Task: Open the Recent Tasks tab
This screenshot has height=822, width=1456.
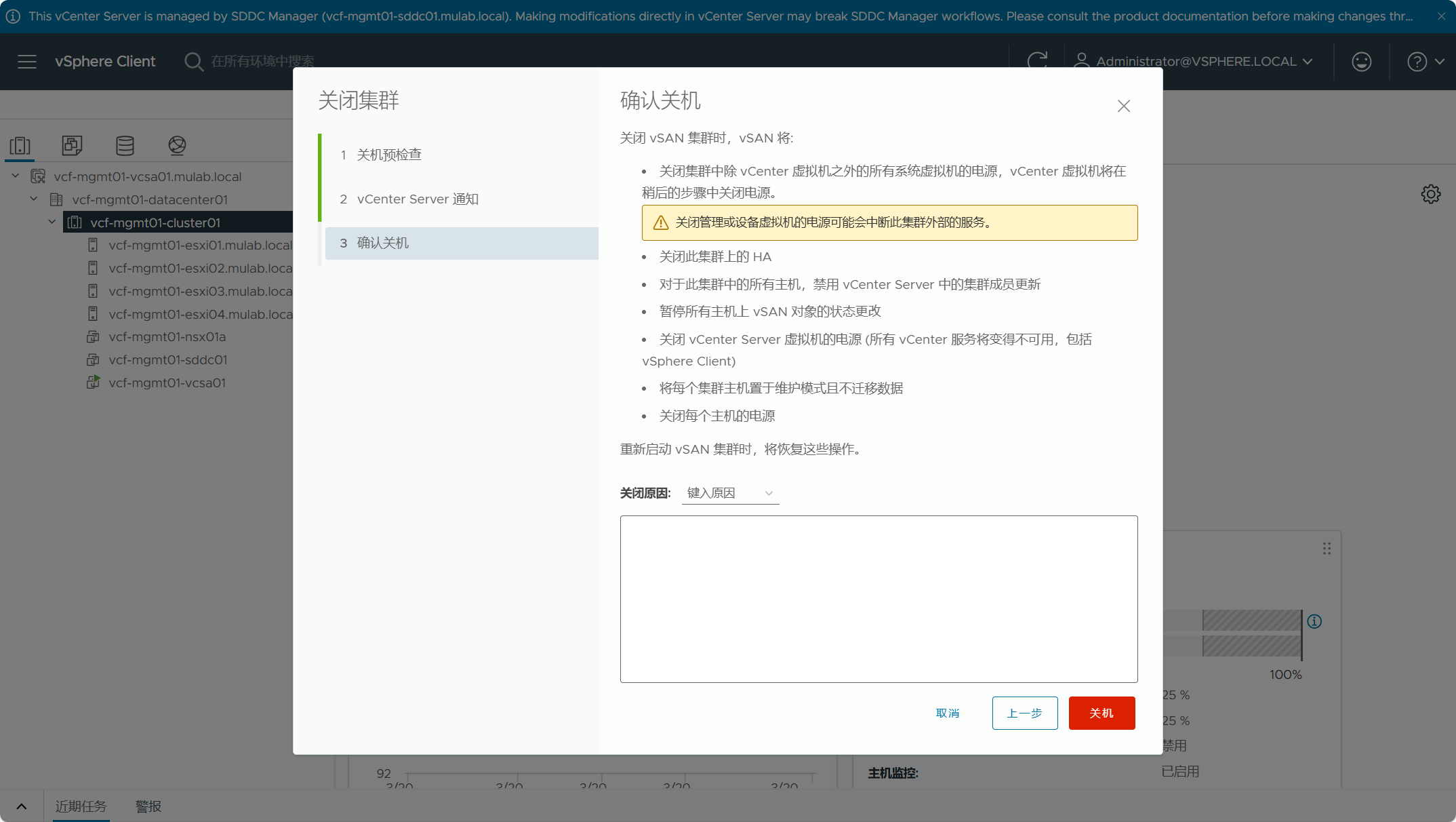Action: [81, 806]
